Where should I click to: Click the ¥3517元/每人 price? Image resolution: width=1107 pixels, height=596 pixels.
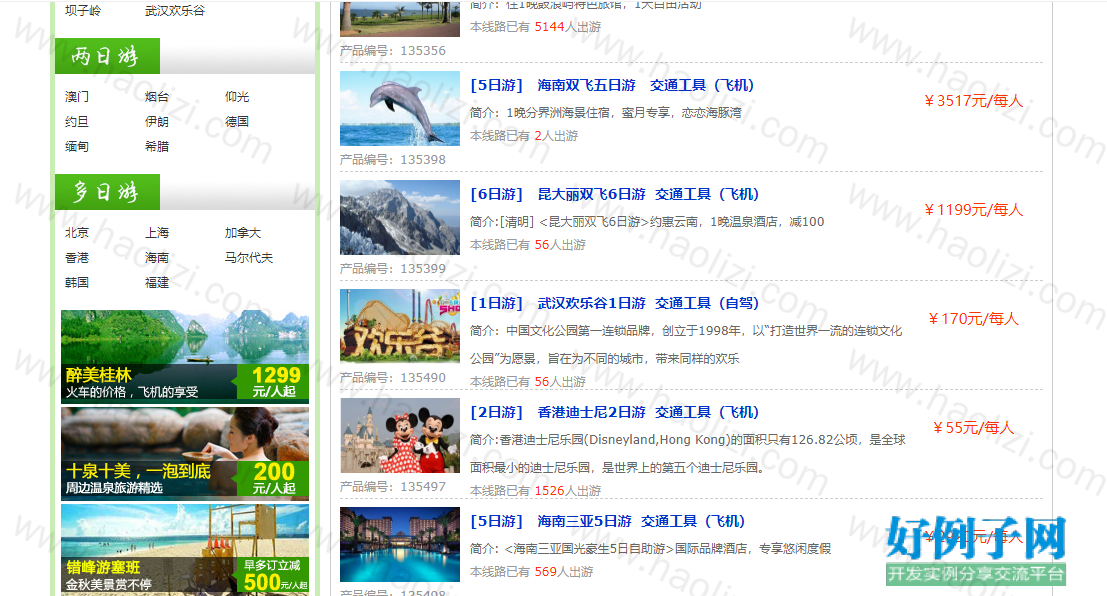click(x=974, y=101)
